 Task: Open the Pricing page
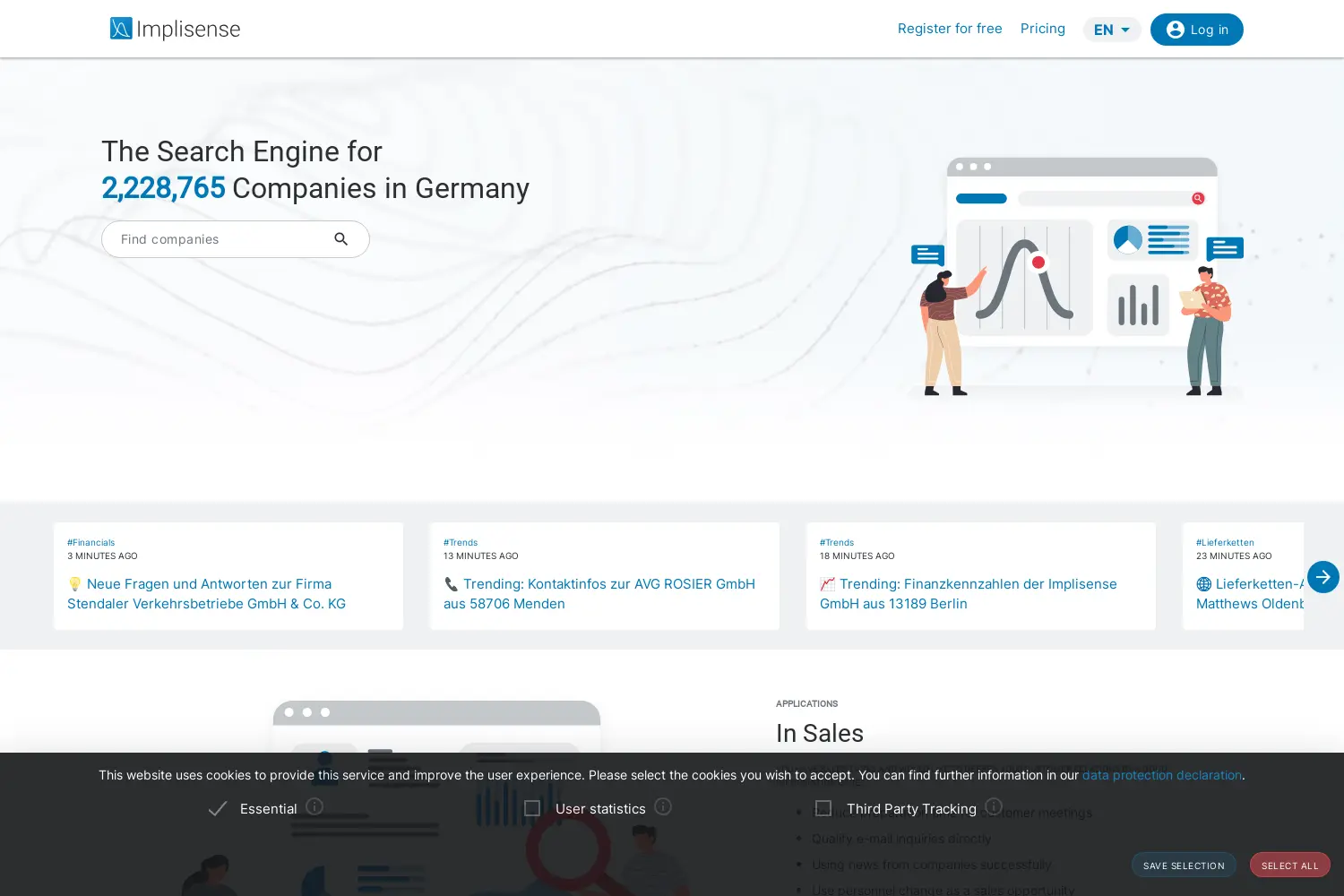(1043, 29)
